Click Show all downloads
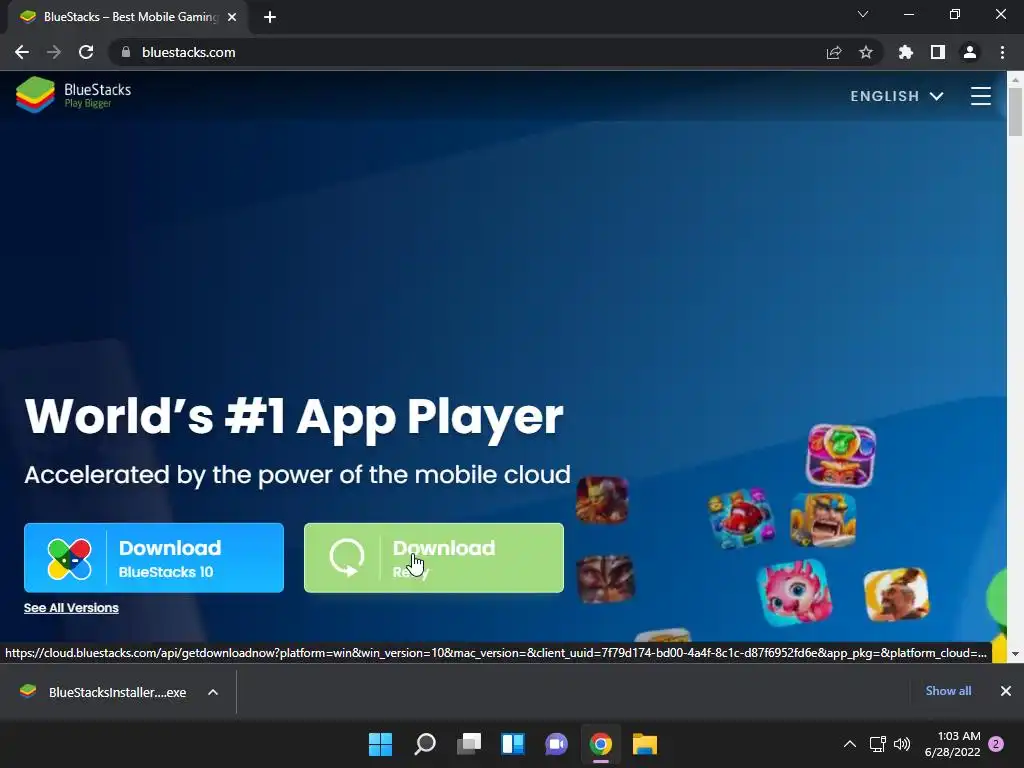Screen dimensions: 1024x768 948,691
